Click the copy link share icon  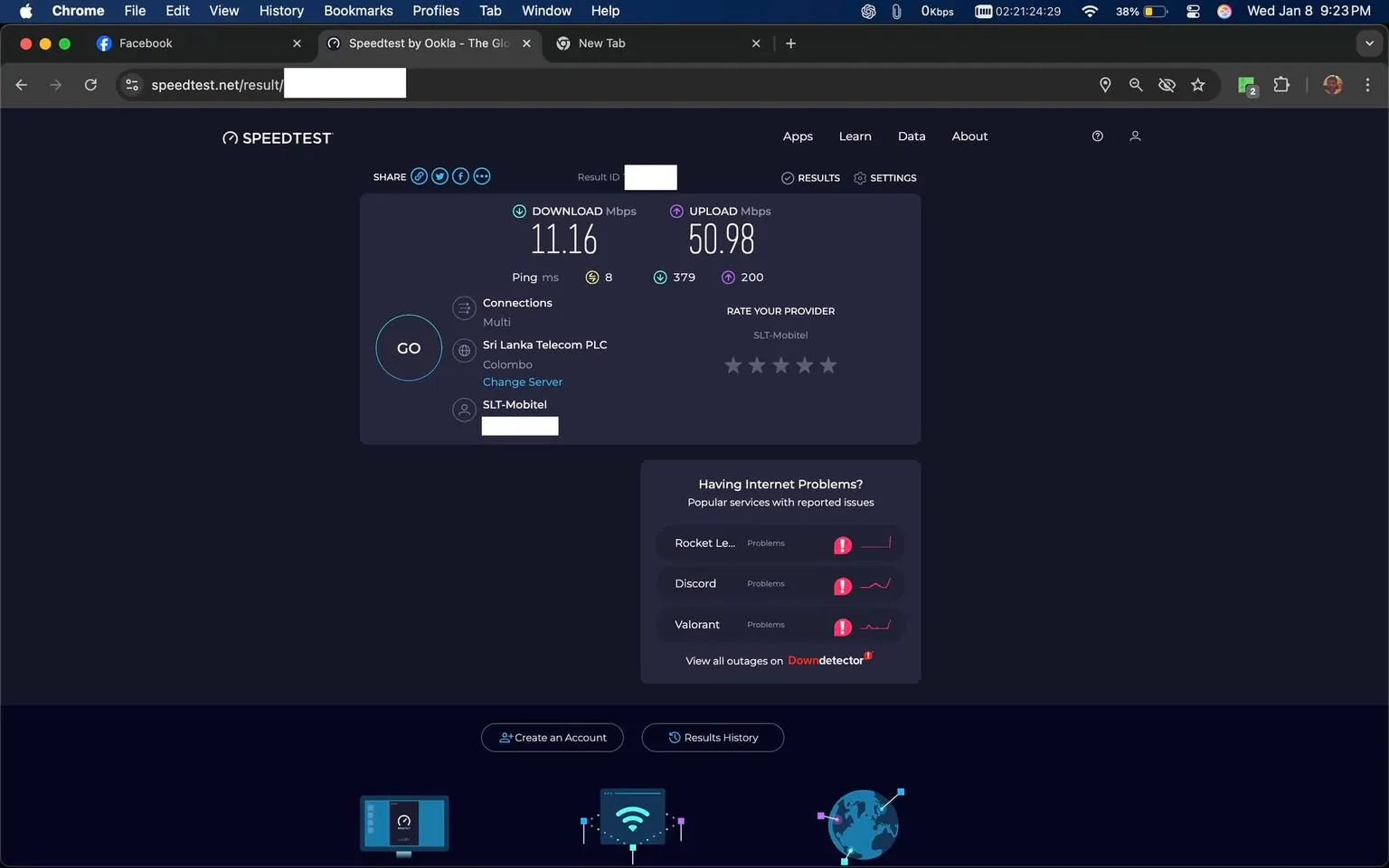tap(419, 176)
